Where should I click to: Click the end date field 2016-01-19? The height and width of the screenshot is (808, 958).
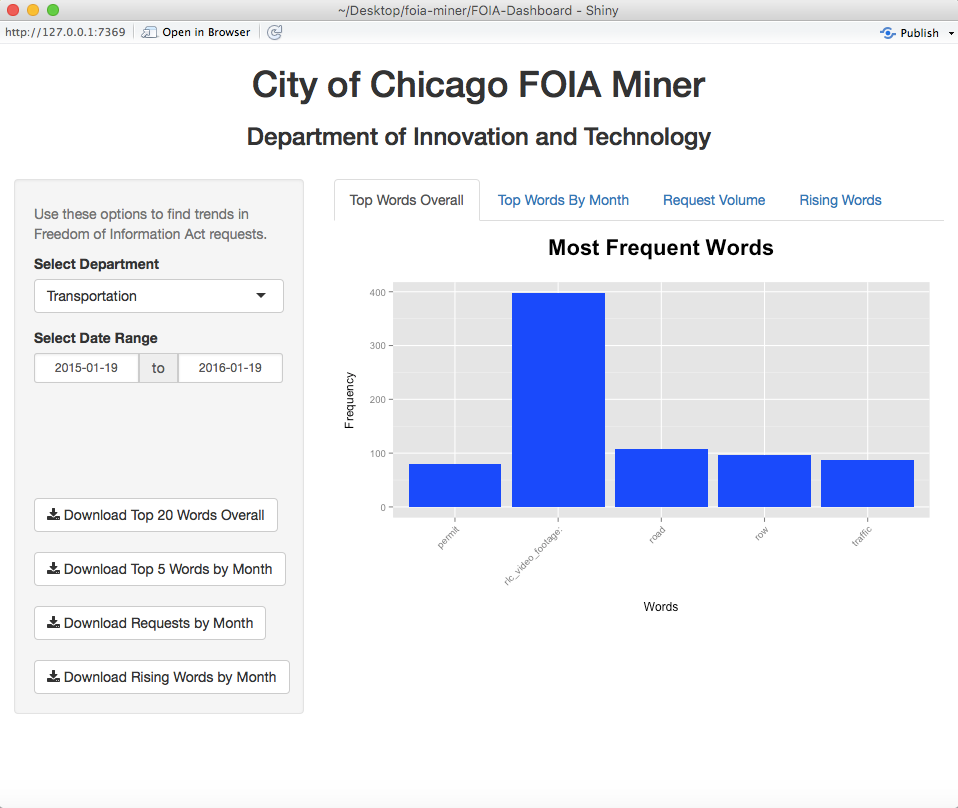[230, 368]
